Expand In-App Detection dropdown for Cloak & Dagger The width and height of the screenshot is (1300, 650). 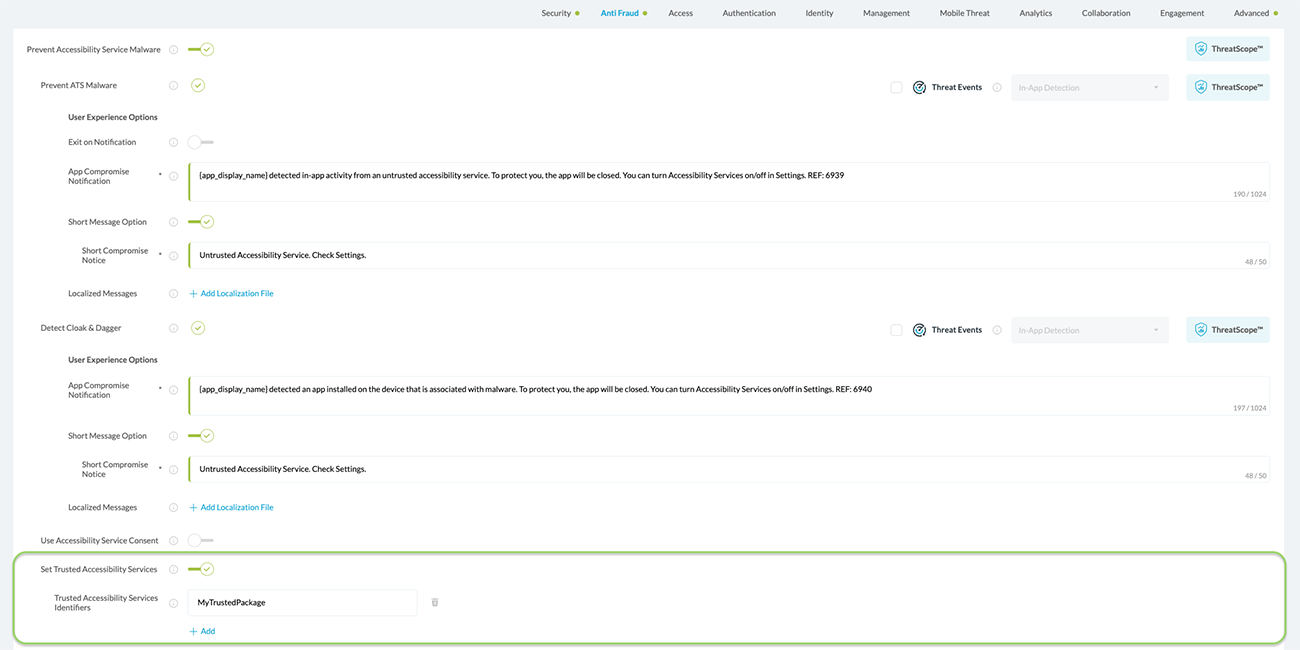(1089, 330)
